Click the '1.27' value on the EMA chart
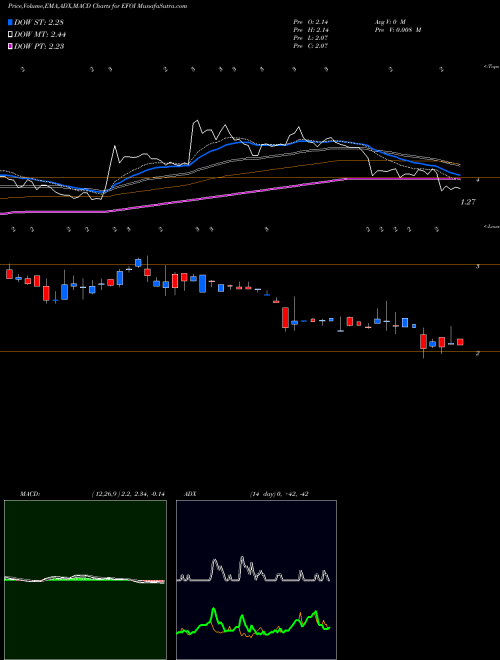Image resolution: width=500 pixels, height=660 pixels. coord(468,202)
